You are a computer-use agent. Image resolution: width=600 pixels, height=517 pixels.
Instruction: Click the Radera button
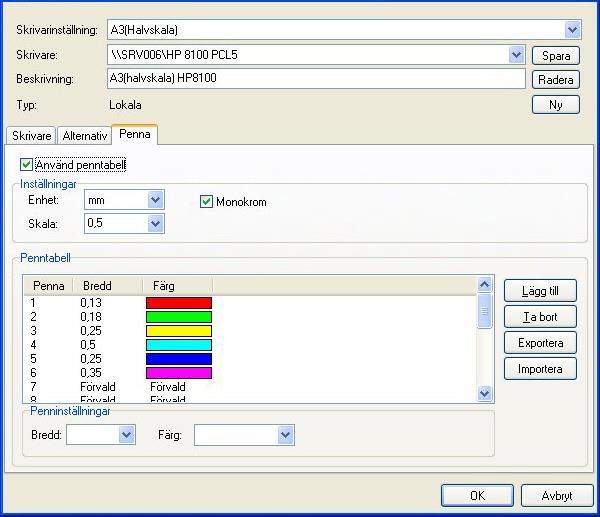[556, 80]
